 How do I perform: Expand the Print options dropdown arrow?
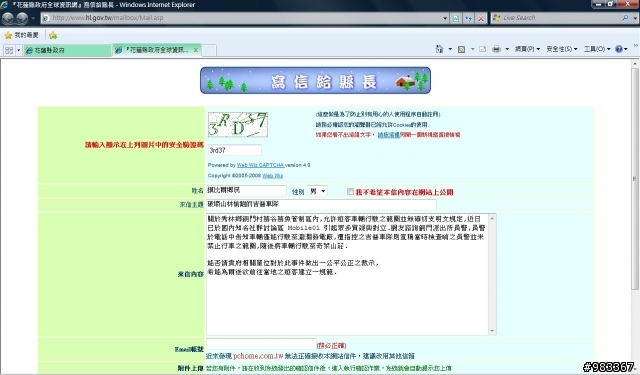click(507, 49)
